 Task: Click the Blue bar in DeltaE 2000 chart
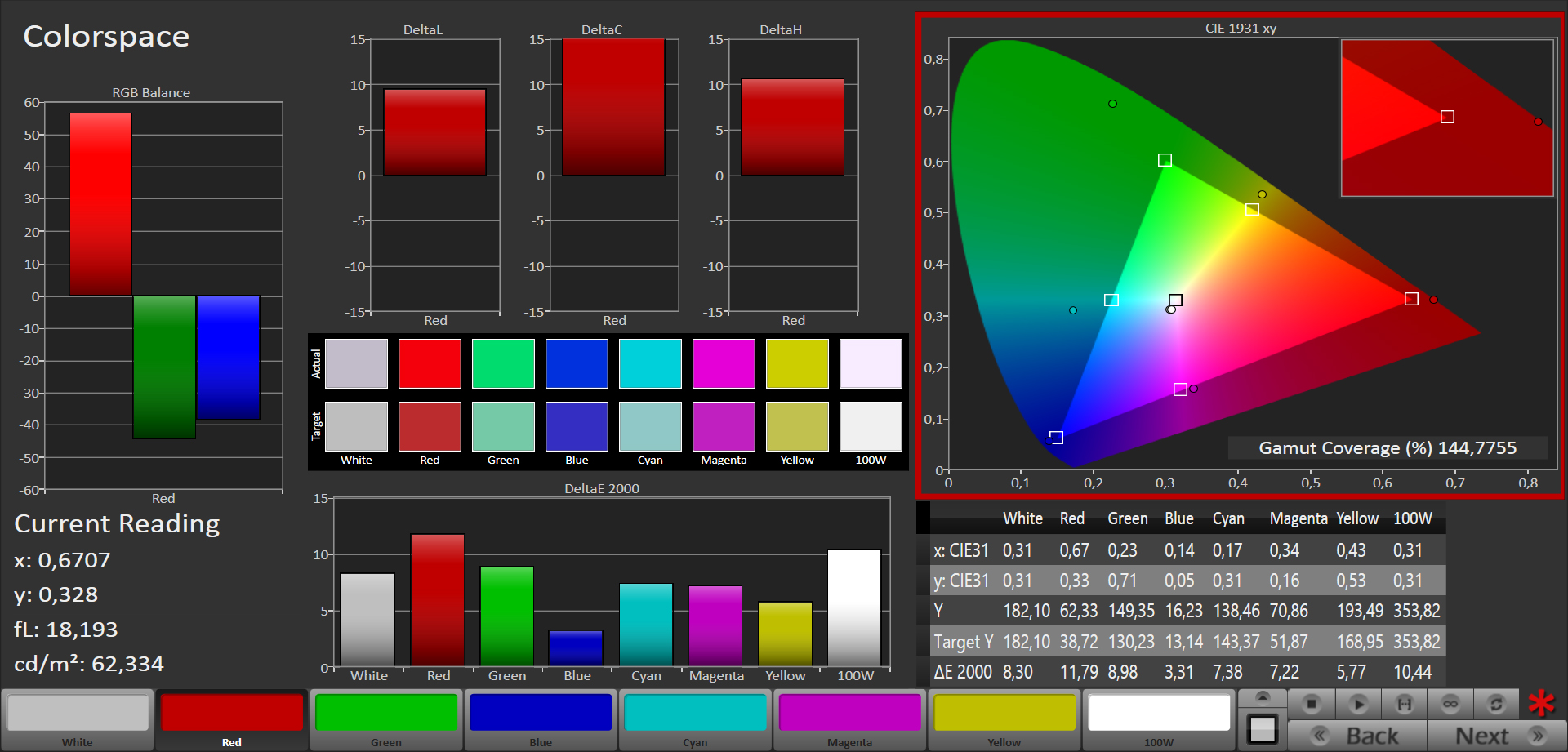pos(576,648)
